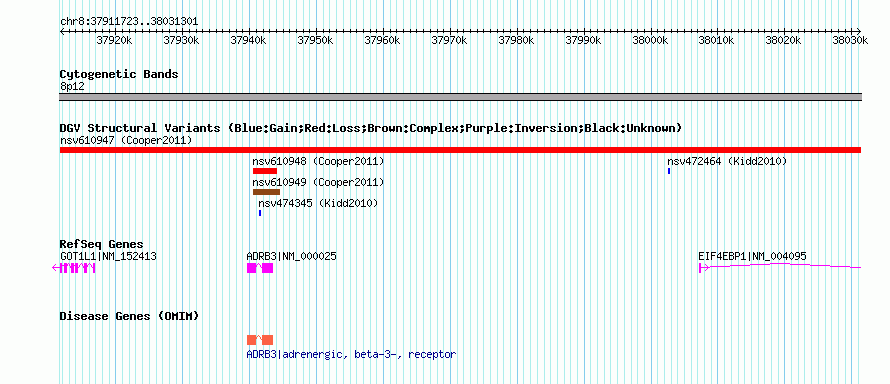Click the EIF4EBP1 gene arrow glyph
Viewport: 890px width, 384px height.
[780, 267]
